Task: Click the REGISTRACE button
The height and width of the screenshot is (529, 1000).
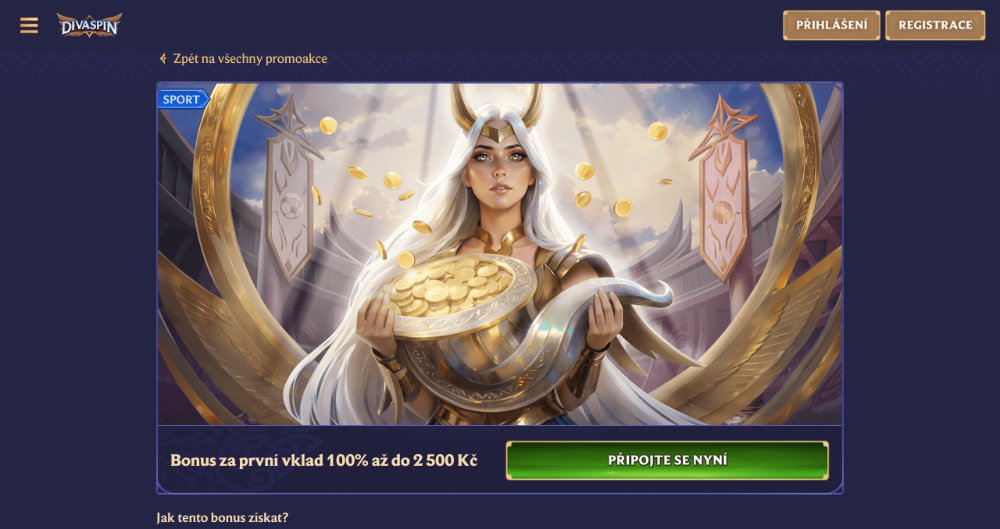Action: click(x=935, y=25)
